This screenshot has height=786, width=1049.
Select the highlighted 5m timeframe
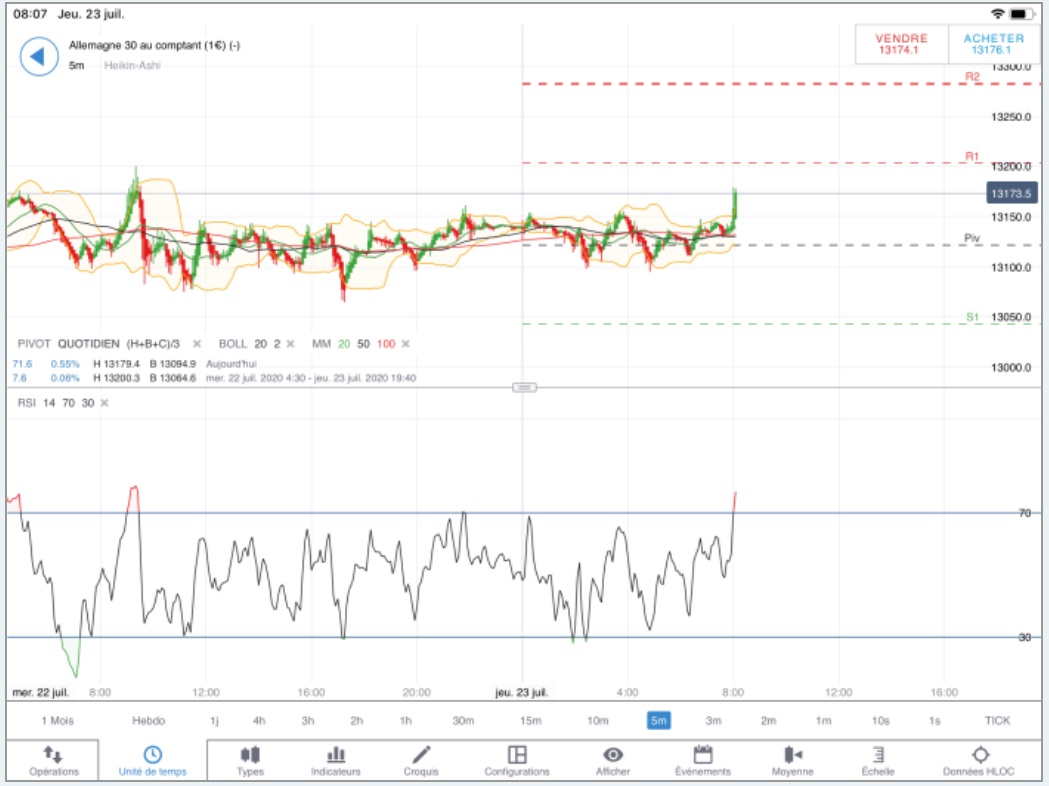pyautogui.click(x=659, y=720)
